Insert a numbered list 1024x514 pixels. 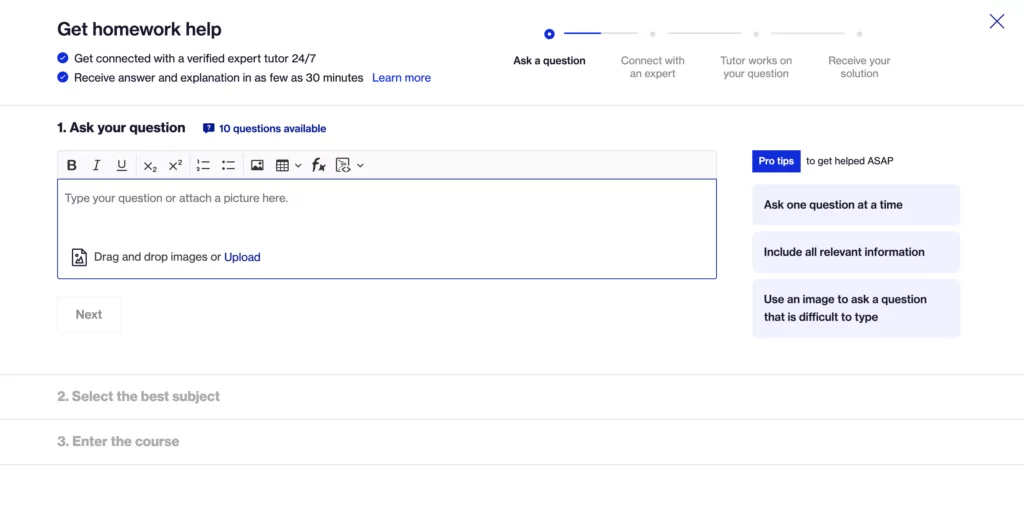203,165
